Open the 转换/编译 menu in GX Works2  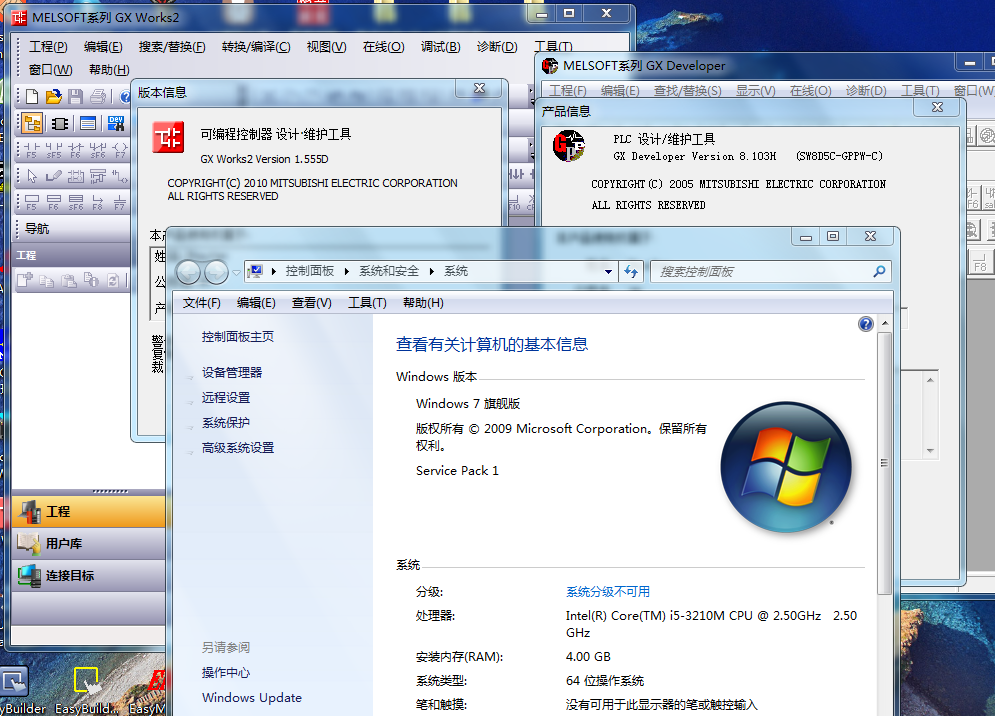(255, 47)
